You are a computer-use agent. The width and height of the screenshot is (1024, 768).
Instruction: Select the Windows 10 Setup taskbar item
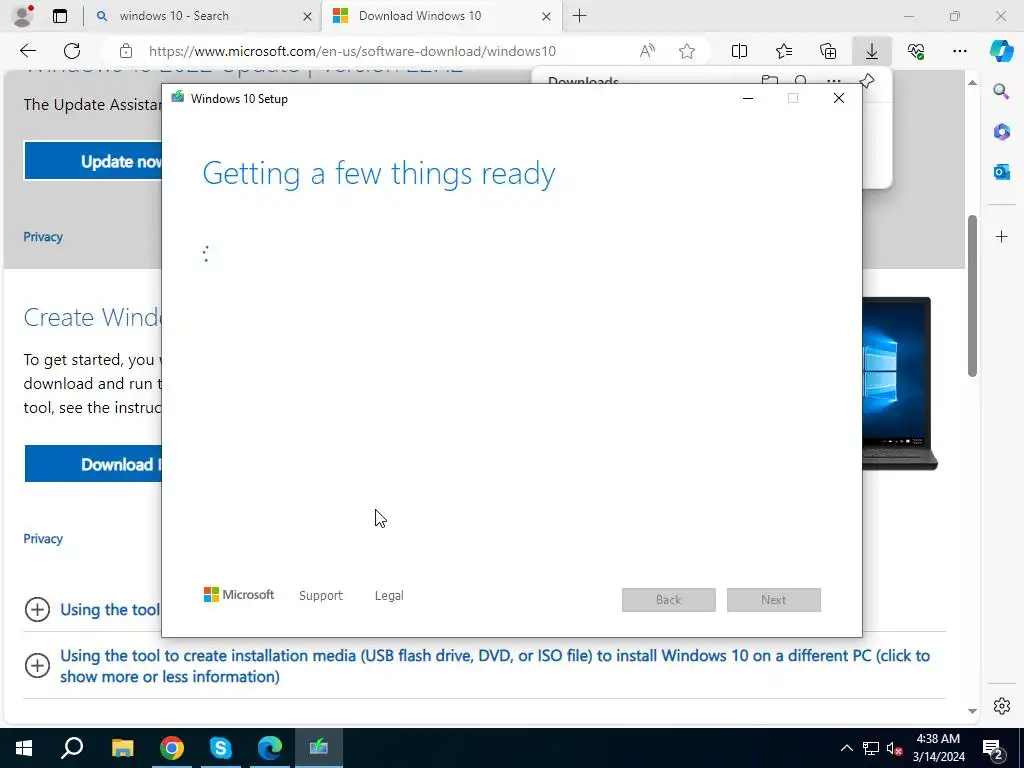(x=319, y=748)
